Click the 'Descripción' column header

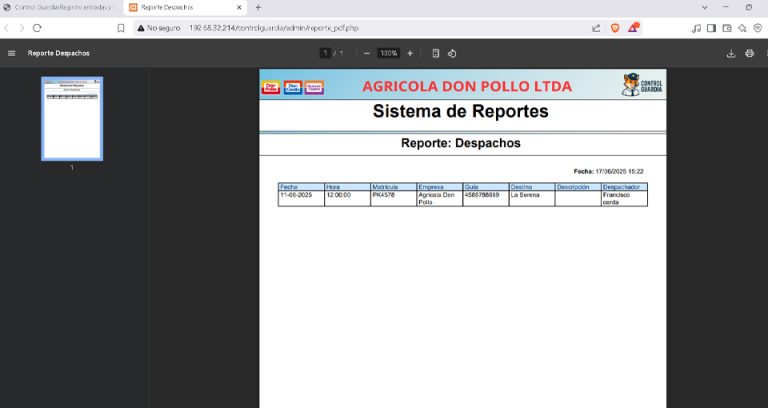point(578,187)
